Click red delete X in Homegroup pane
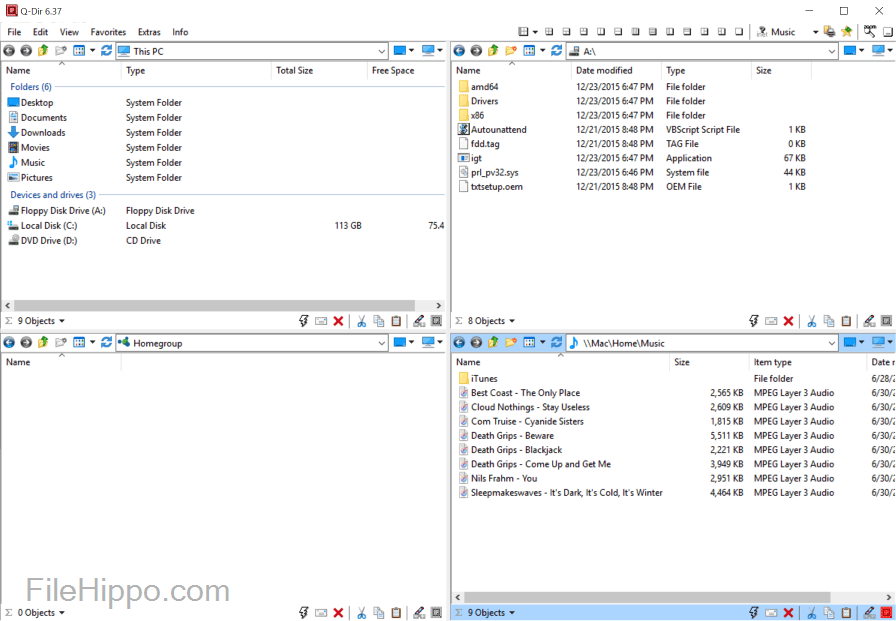 click(338, 613)
